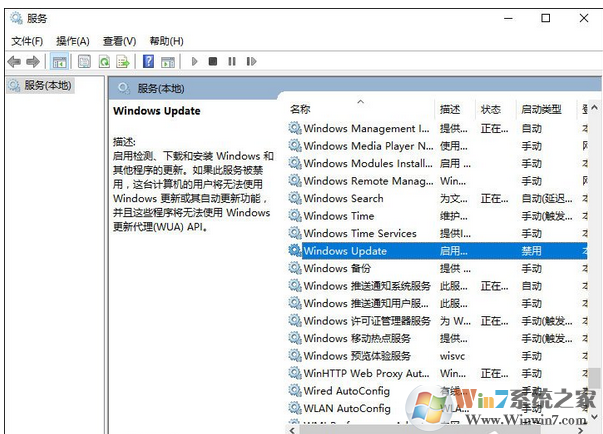
Task: Click the 自动(延迟 startup type of Windows Search
Action: click(x=547, y=199)
